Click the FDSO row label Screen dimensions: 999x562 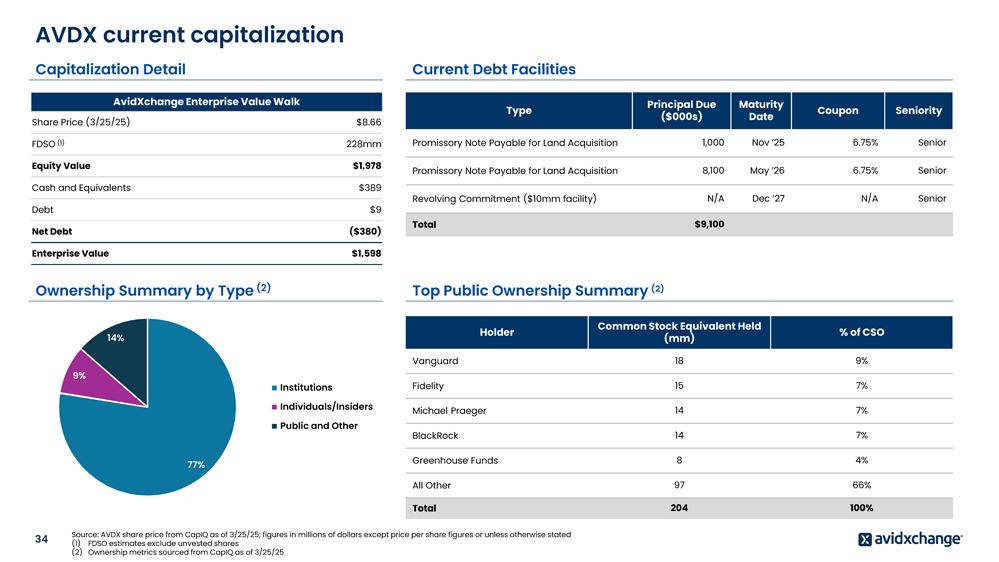click(48, 144)
